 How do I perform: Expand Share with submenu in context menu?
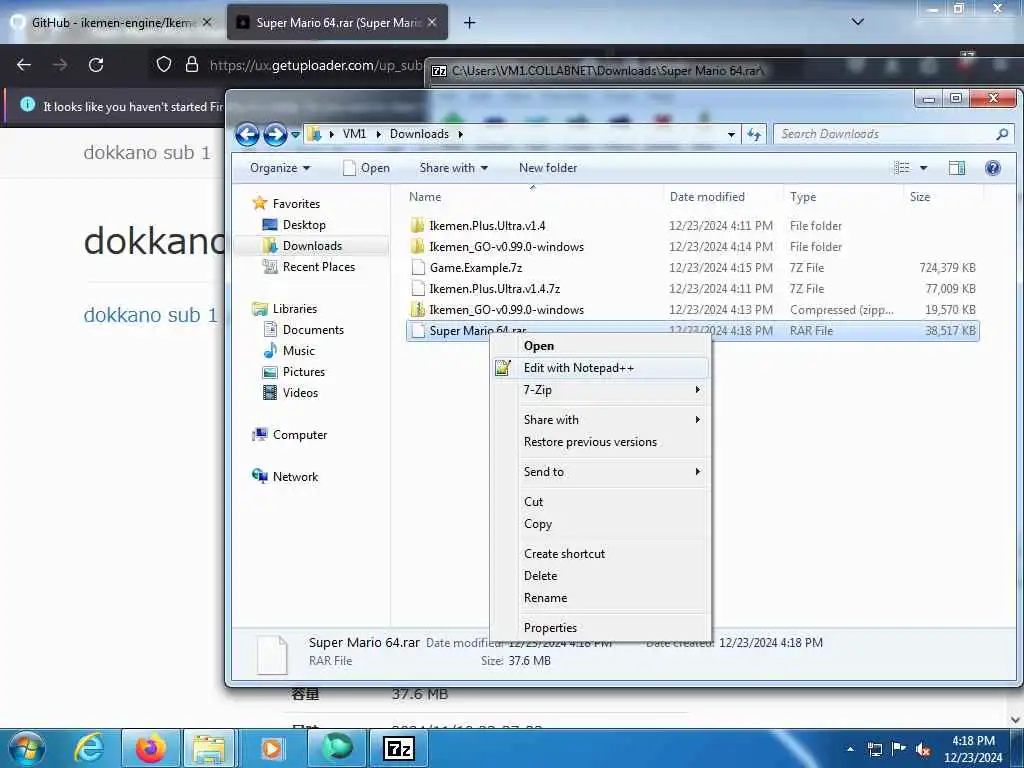point(600,420)
